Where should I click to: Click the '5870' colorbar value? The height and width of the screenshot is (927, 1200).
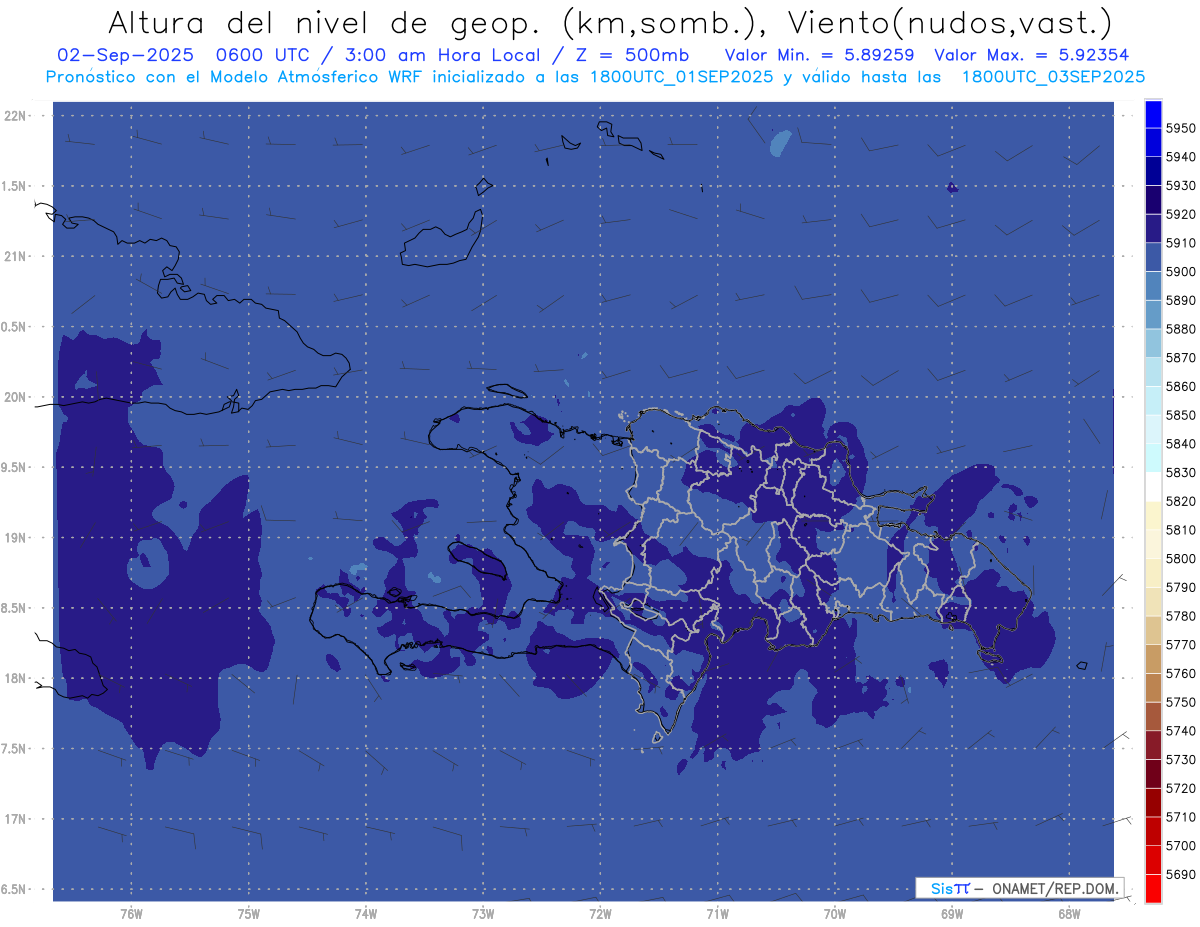[x=1180, y=357]
